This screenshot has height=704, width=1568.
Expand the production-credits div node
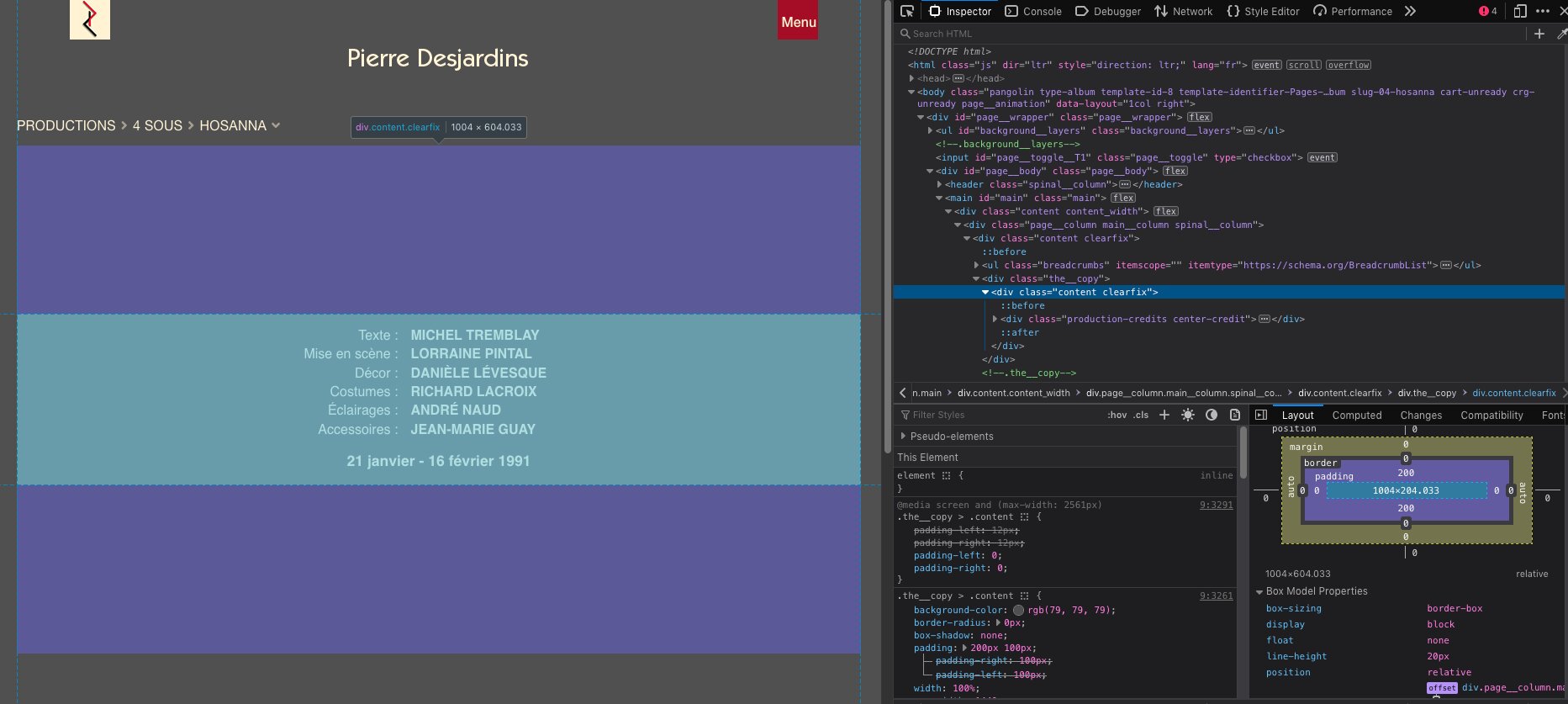tap(995, 319)
